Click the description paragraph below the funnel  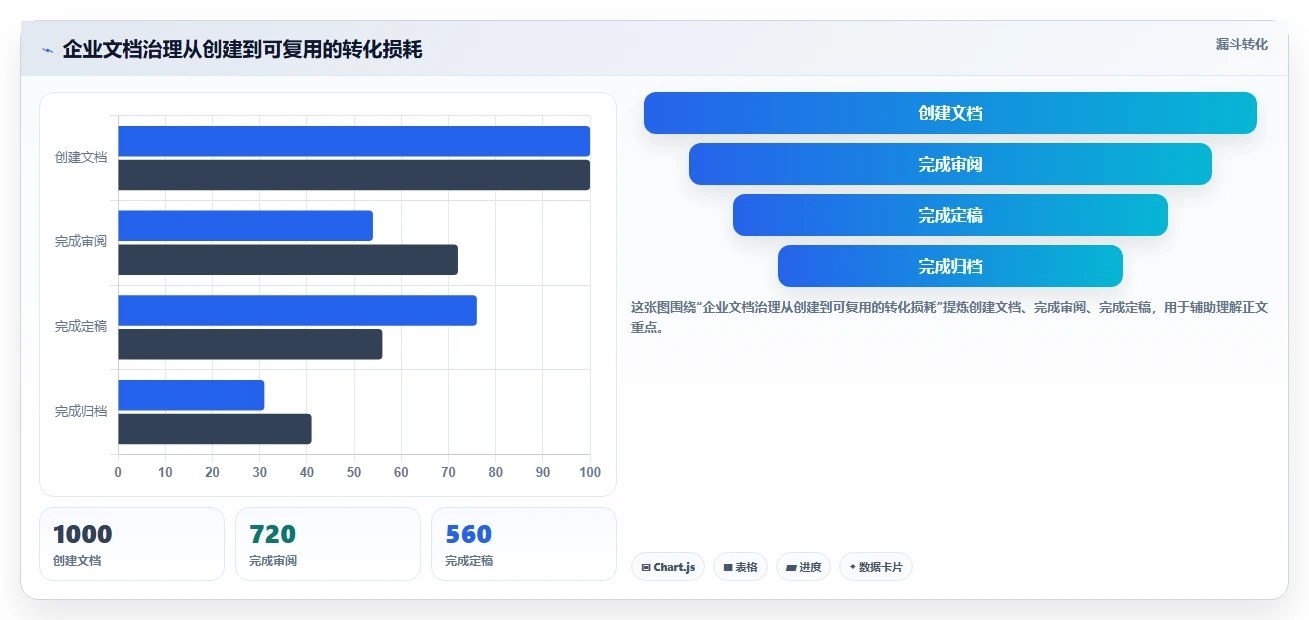coord(950,317)
